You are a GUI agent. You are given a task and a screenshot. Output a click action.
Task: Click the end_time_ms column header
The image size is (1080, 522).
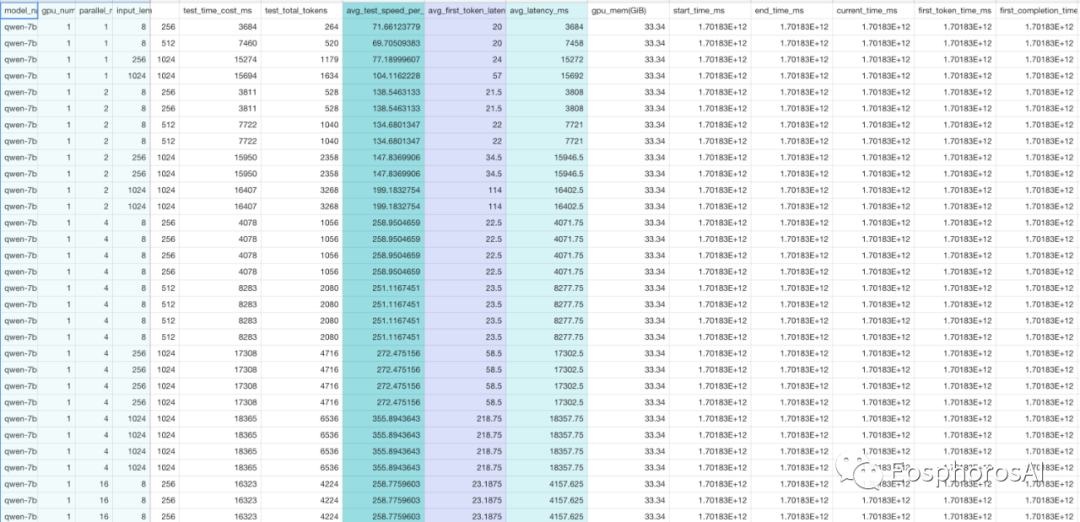click(x=791, y=10)
